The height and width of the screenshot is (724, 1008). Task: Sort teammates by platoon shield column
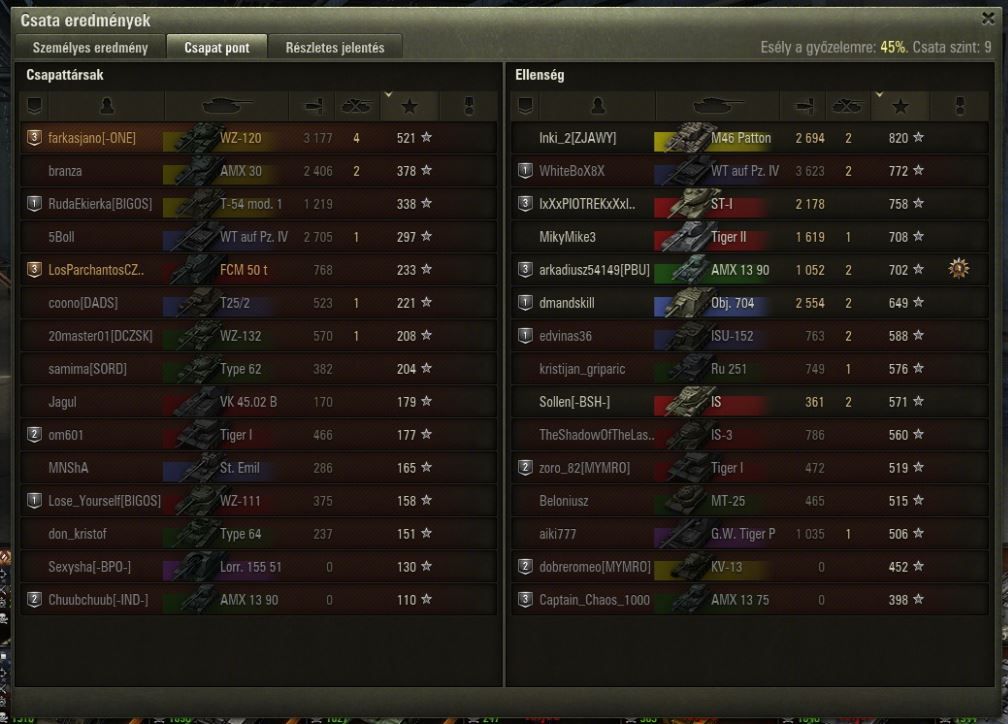point(34,105)
